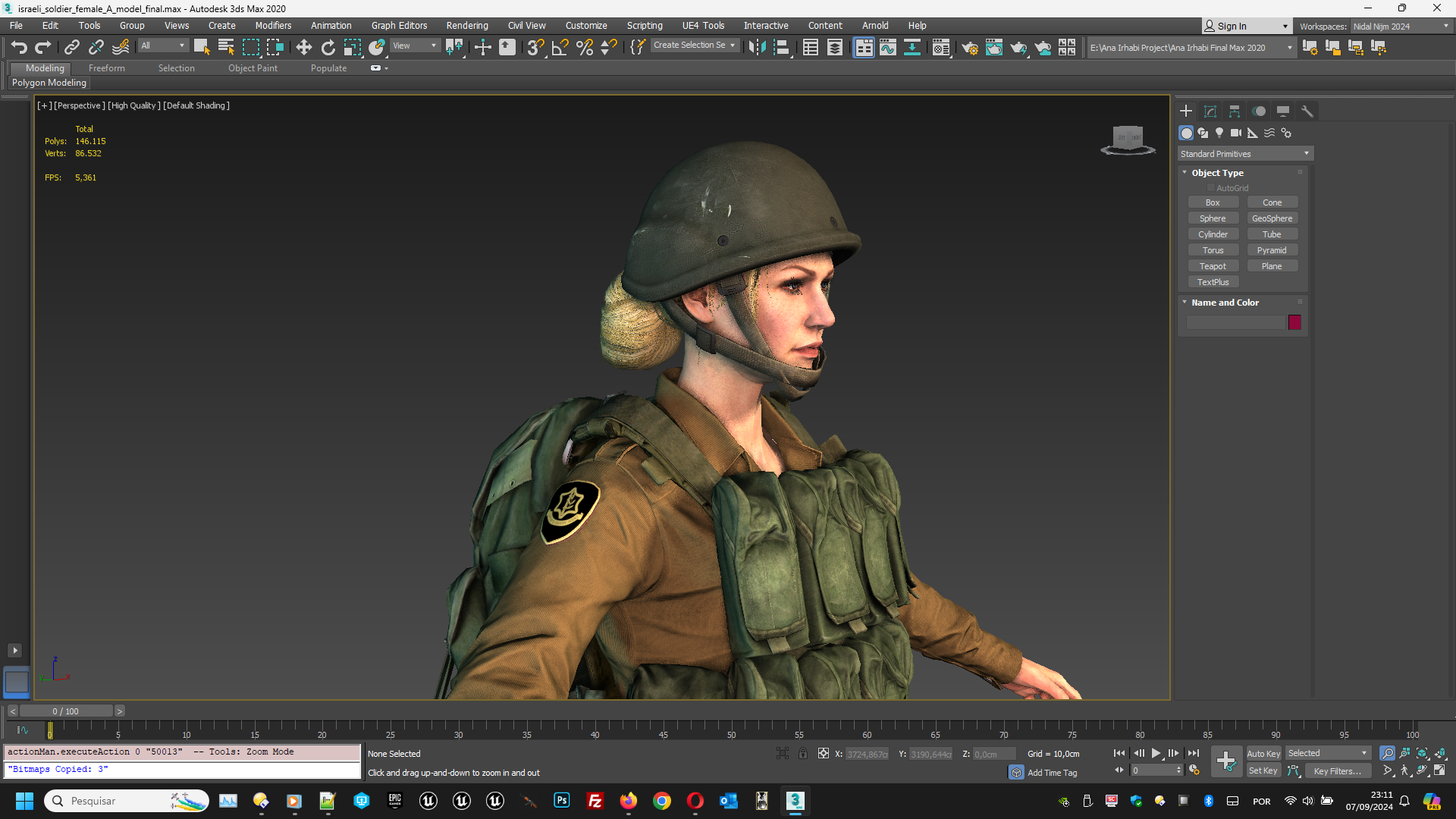Click the Mirror tool icon
The height and width of the screenshot is (819, 1456).
click(757, 47)
